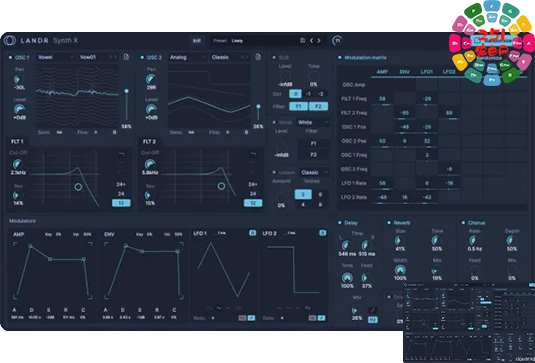
Task: Toggle the Chorus effect power dot
Action: coord(463,223)
